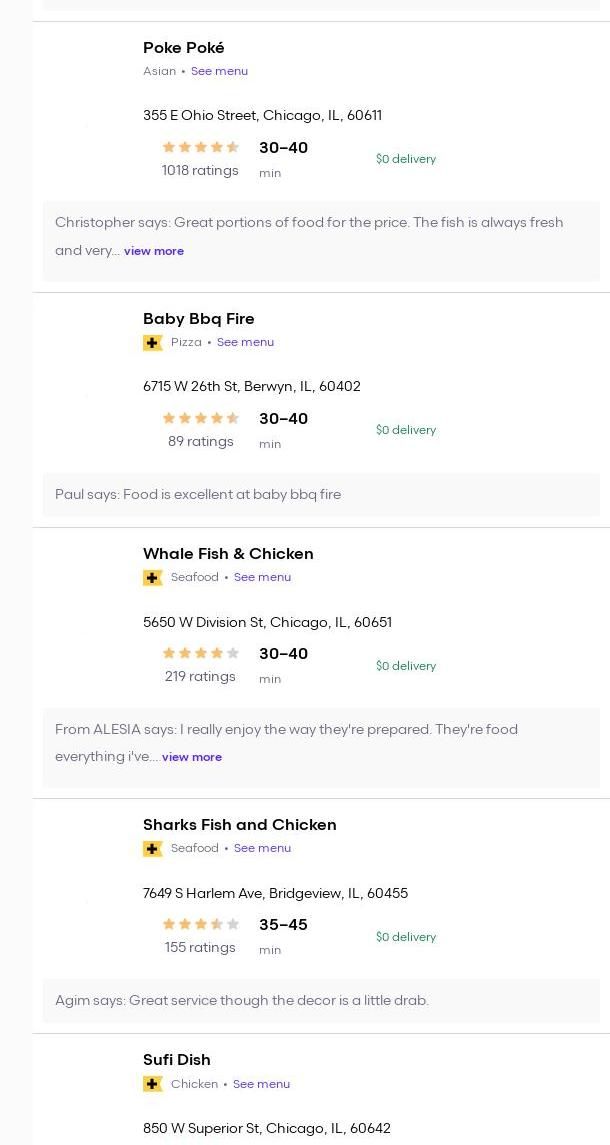The image size is (610, 1145).
Task: Expand Christopher's review with view more
Action: coord(154,251)
